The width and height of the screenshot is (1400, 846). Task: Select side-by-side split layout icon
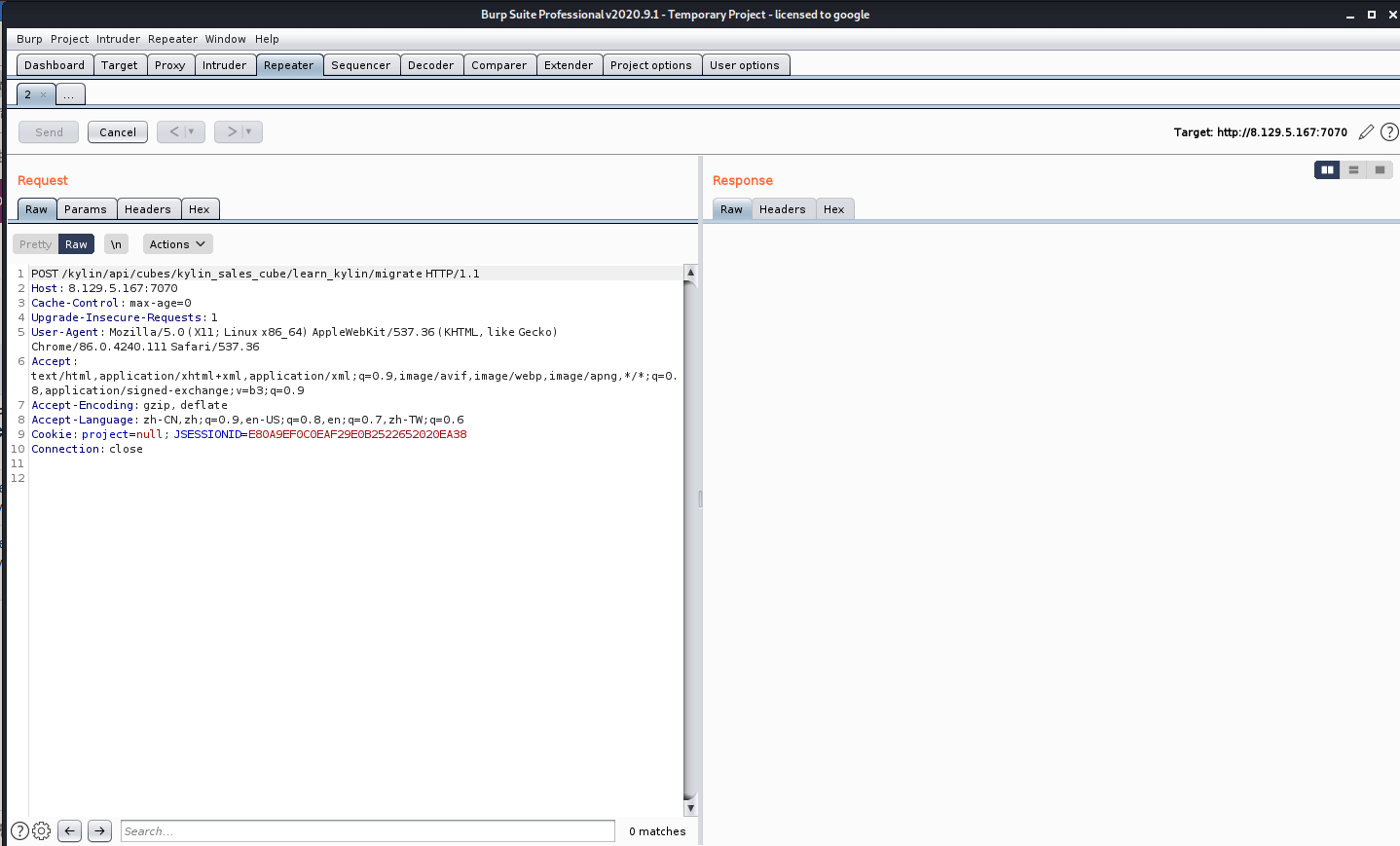click(1327, 169)
